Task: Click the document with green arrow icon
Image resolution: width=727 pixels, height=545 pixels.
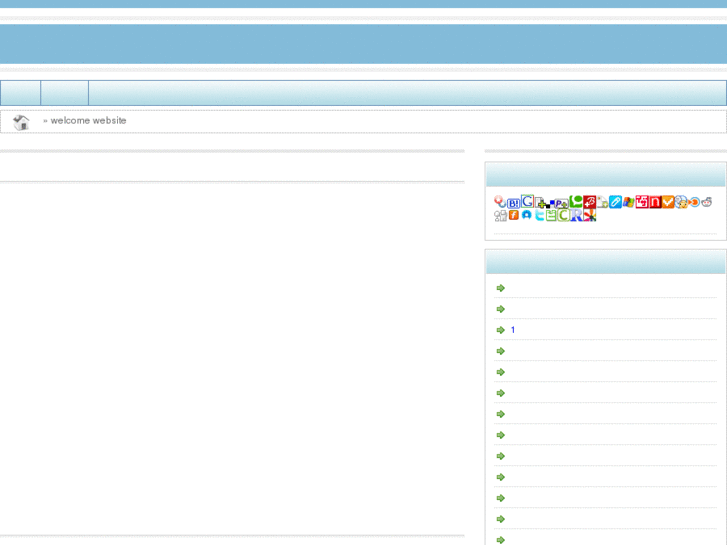Action: (602, 202)
